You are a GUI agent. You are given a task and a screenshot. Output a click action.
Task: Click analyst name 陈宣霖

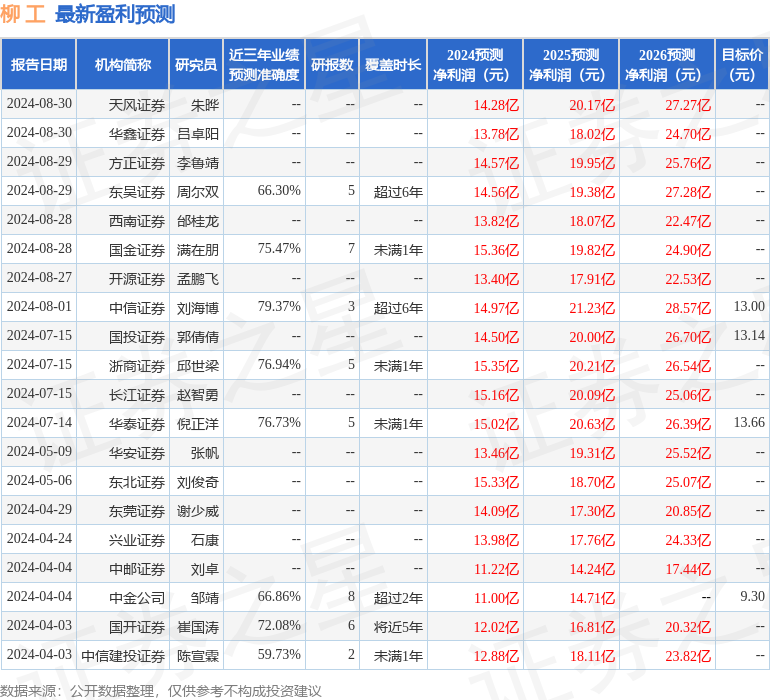pos(198,656)
